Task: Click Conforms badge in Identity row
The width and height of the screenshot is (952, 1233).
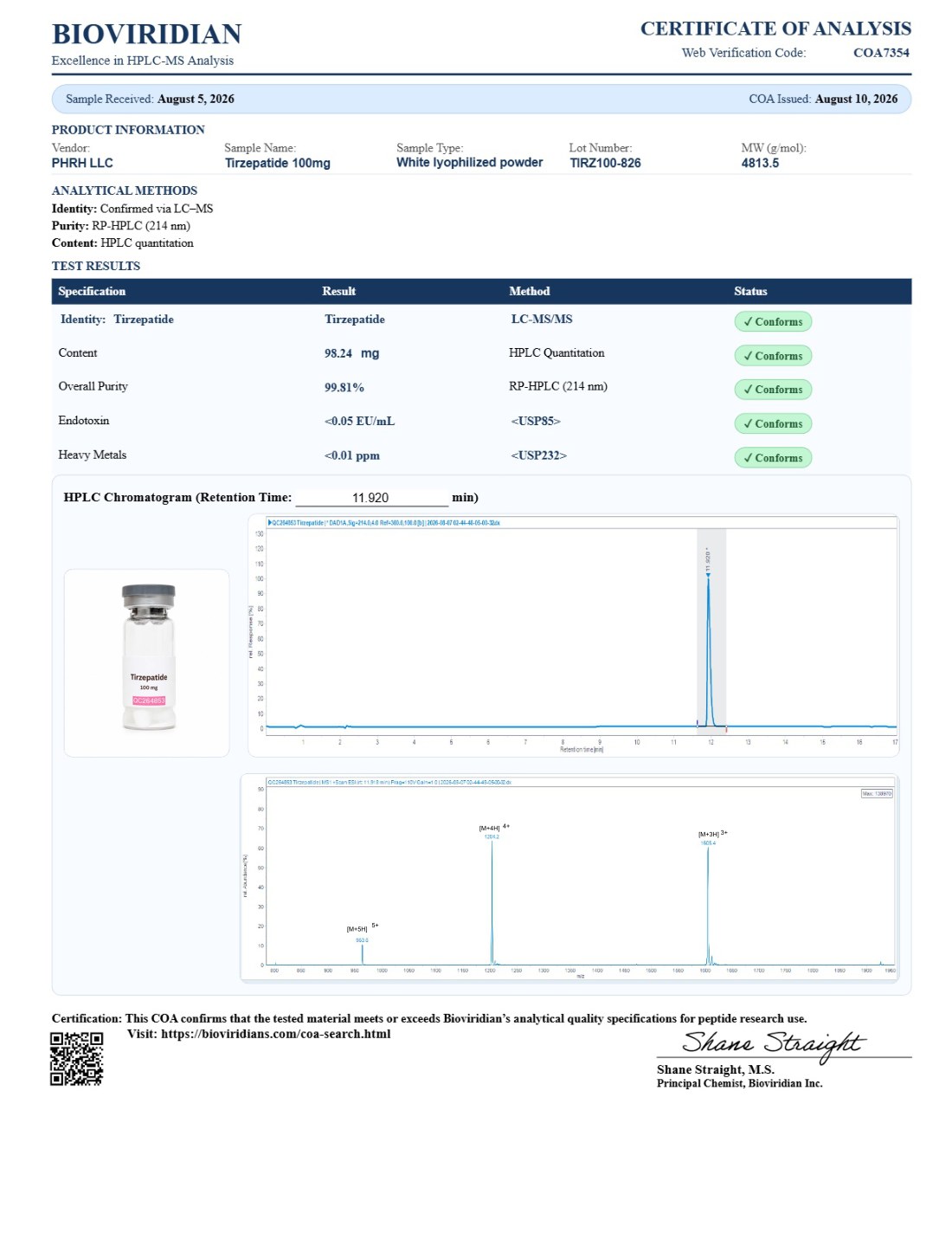Action: pyautogui.click(x=773, y=321)
